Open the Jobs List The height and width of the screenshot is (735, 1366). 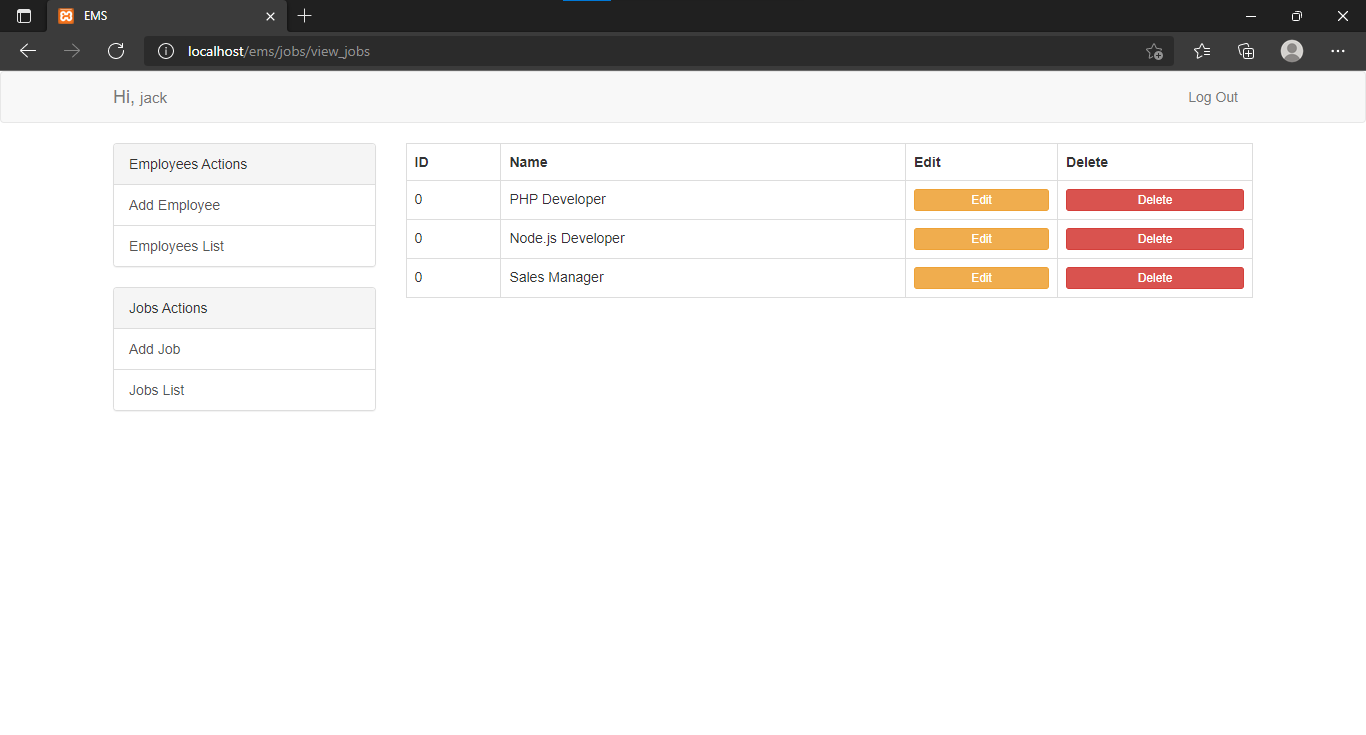pos(156,390)
